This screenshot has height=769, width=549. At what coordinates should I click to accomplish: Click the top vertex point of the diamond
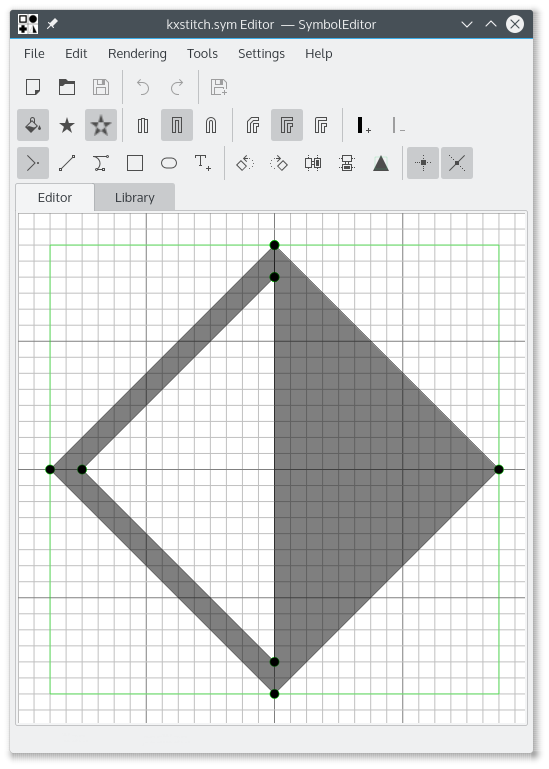[274, 245]
